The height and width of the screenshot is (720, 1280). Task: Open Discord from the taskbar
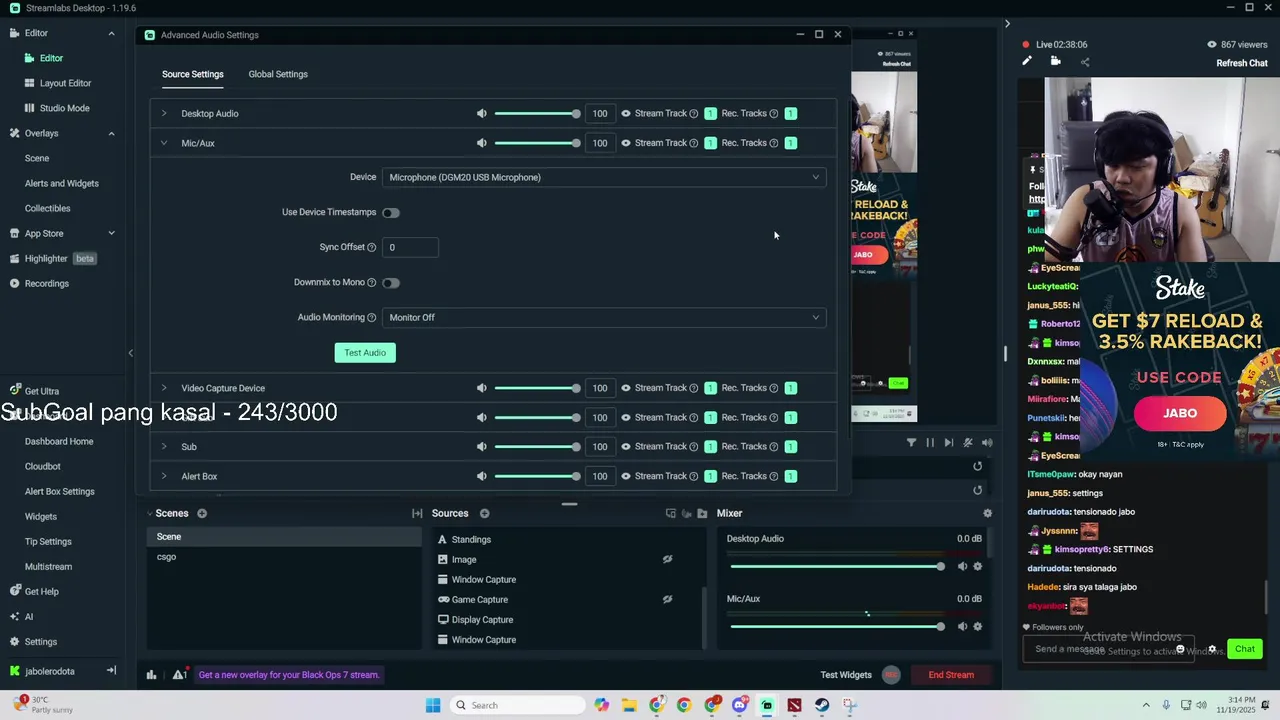pos(740,705)
